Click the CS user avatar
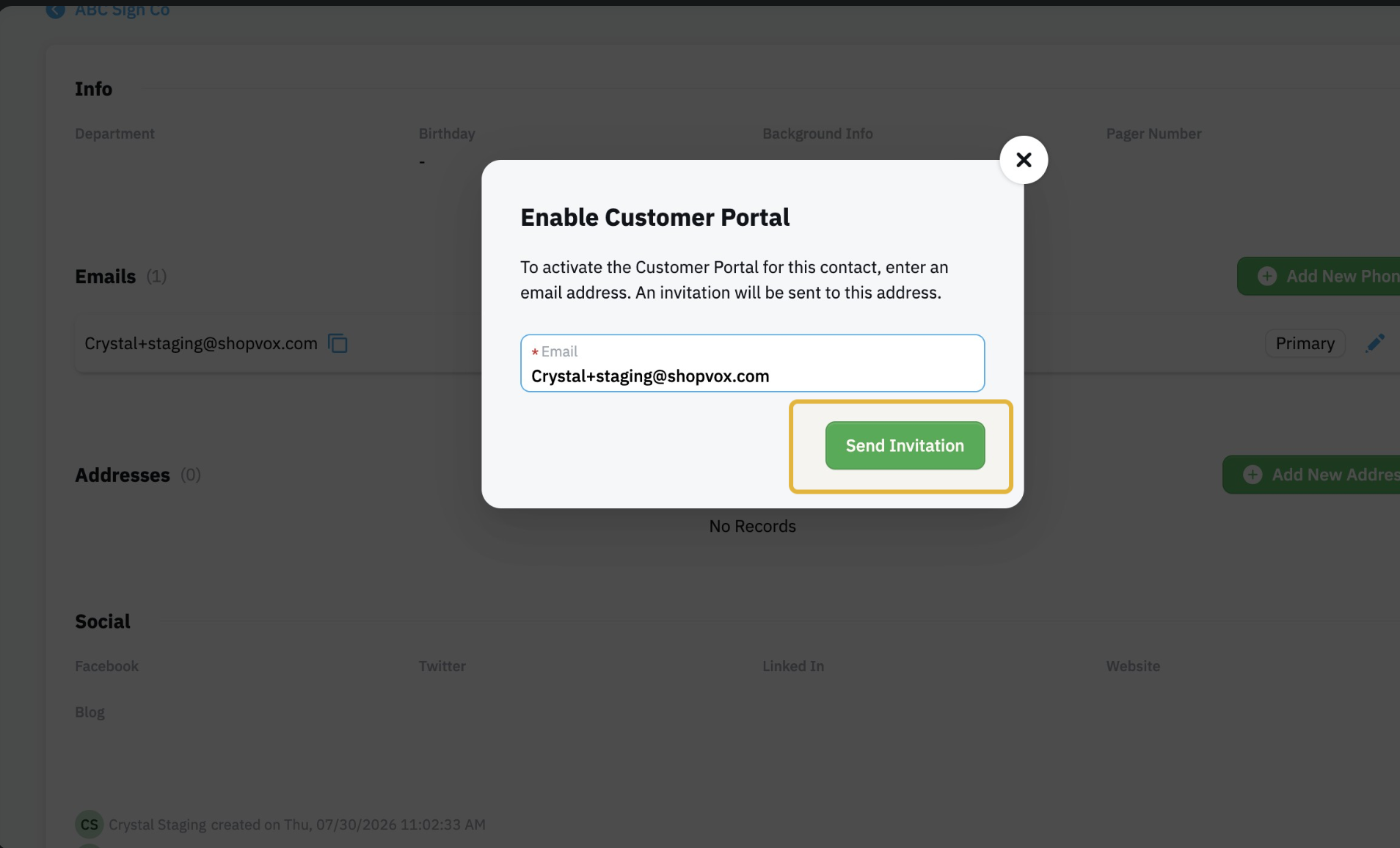This screenshot has height=848, width=1400. pyautogui.click(x=90, y=825)
